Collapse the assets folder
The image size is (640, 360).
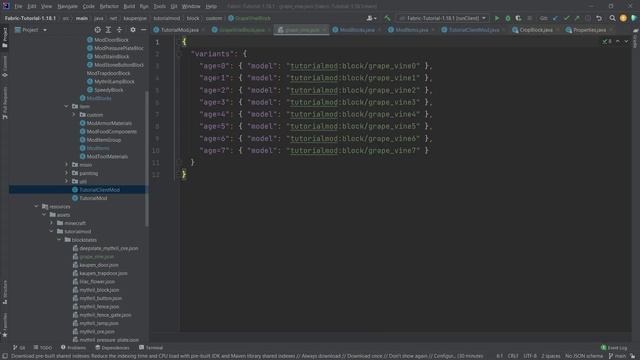tap(44, 215)
